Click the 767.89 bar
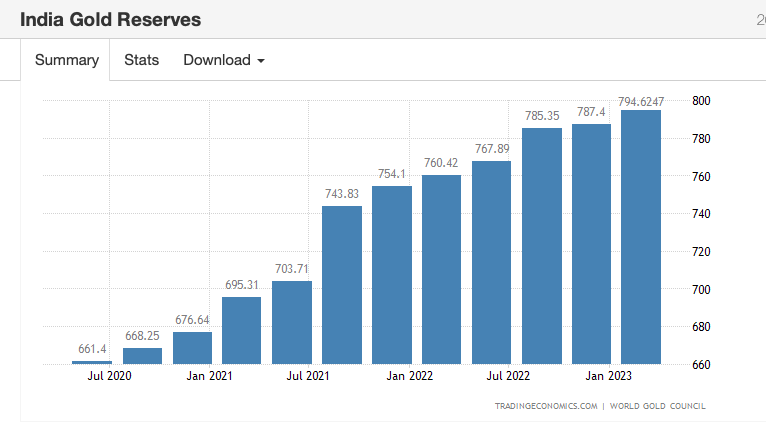This screenshot has width=766, height=443. (x=491, y=262)
